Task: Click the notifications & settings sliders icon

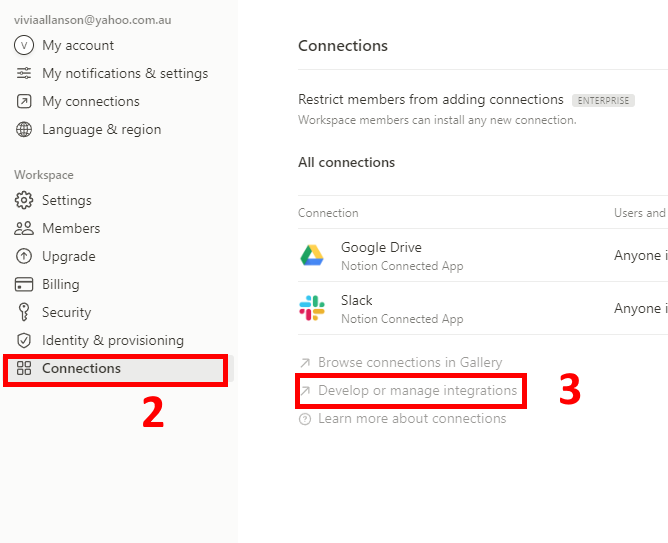Action: (x=24, y=73)
